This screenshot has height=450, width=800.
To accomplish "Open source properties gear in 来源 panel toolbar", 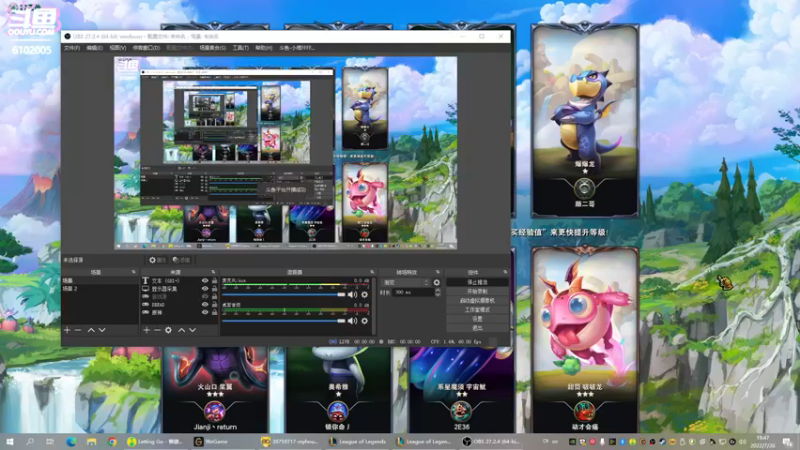I will tap(168, 330).
